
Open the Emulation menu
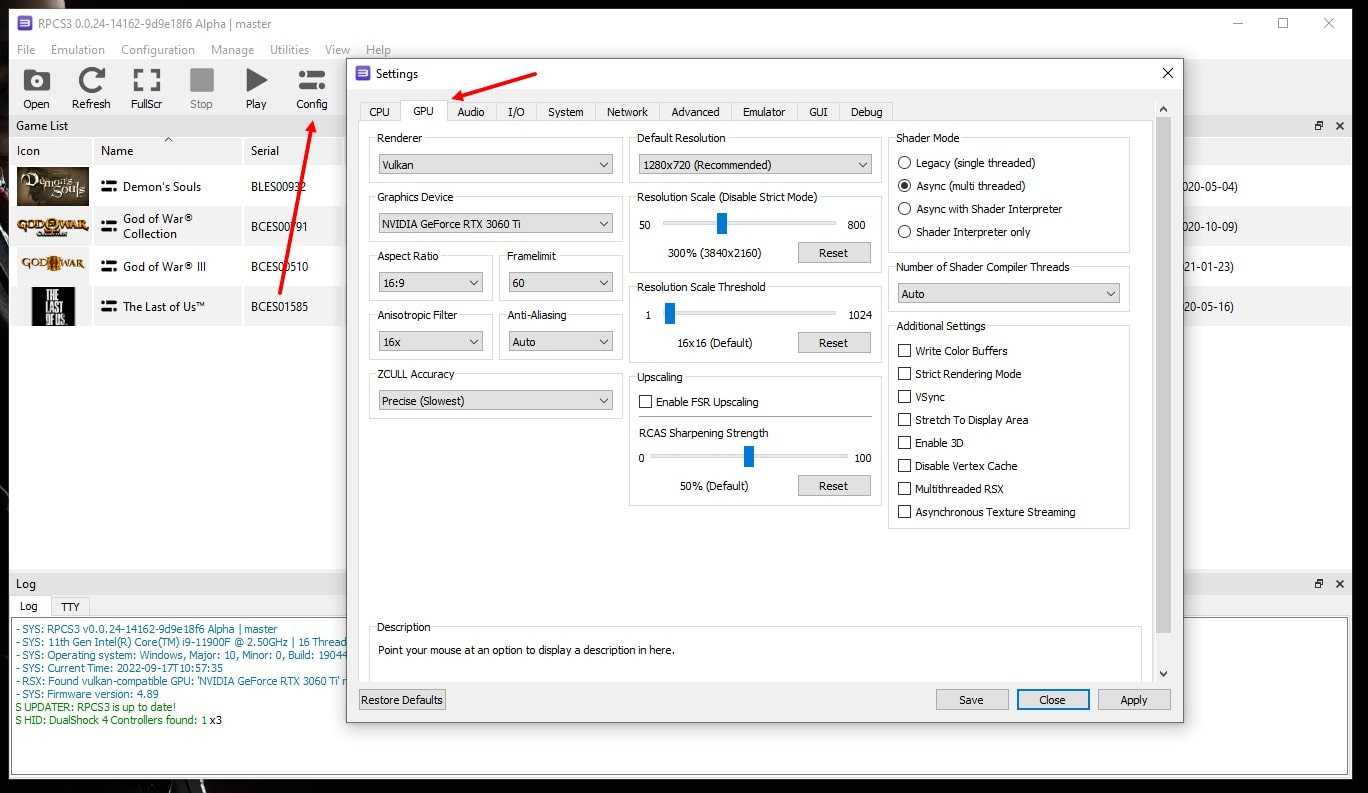[x=78, y=50]
